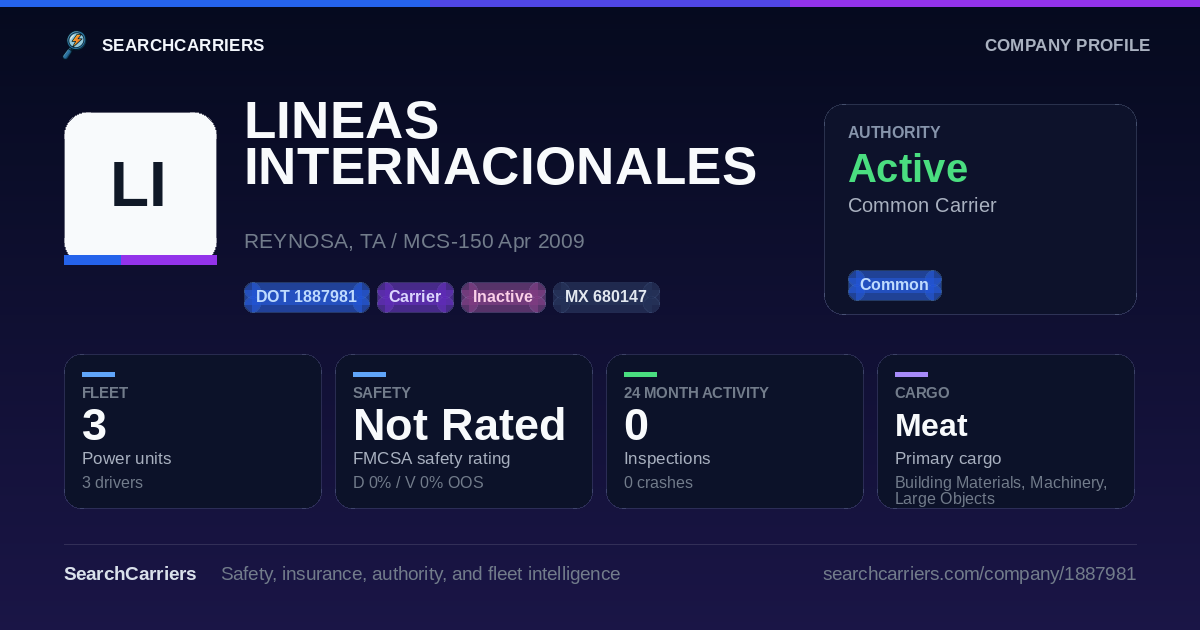
Task: Click the Inactive status badge
Action: point(503,297)
